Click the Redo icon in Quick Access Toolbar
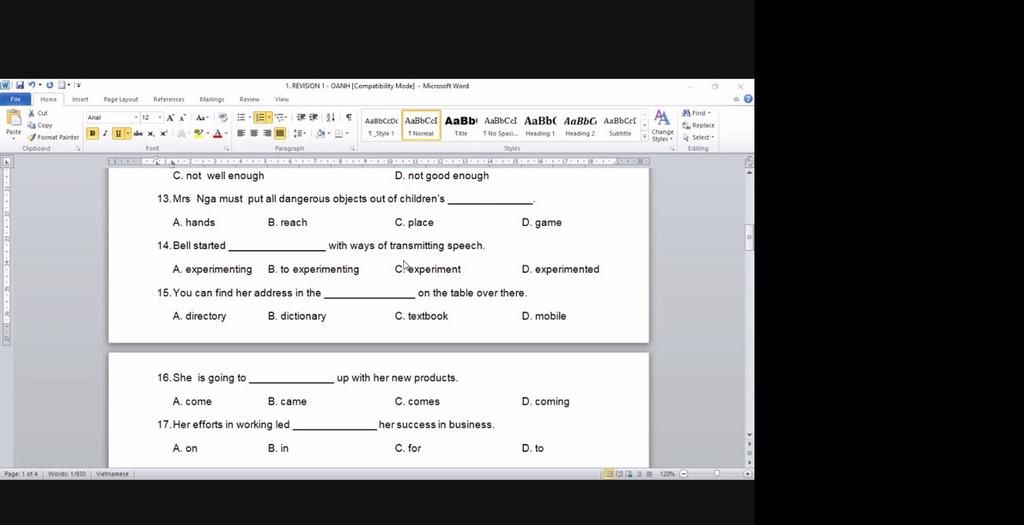1024x525 pixels. [50, 85]
